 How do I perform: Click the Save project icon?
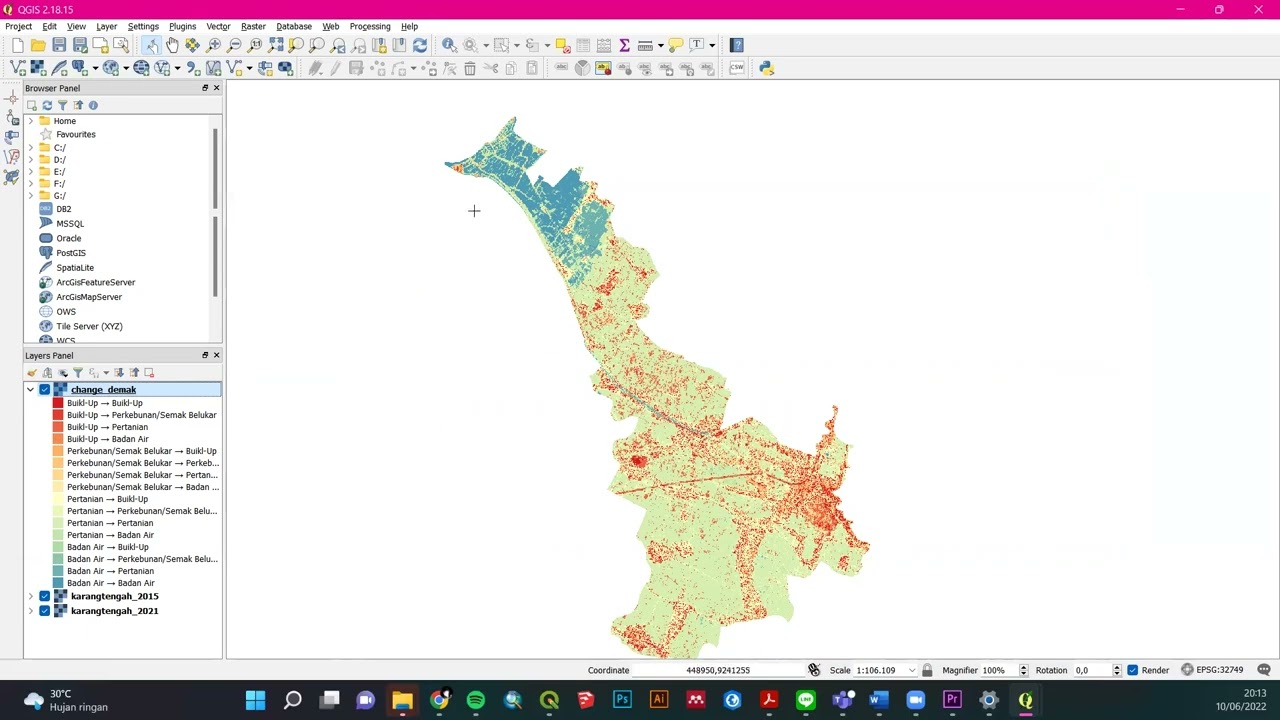(x=59, y=45)
